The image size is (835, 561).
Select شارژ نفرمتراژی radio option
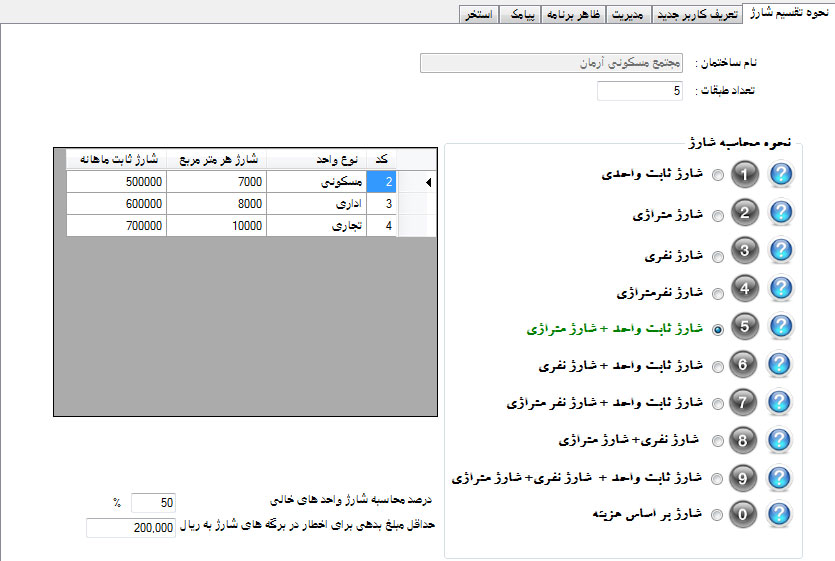click(718, 294)
